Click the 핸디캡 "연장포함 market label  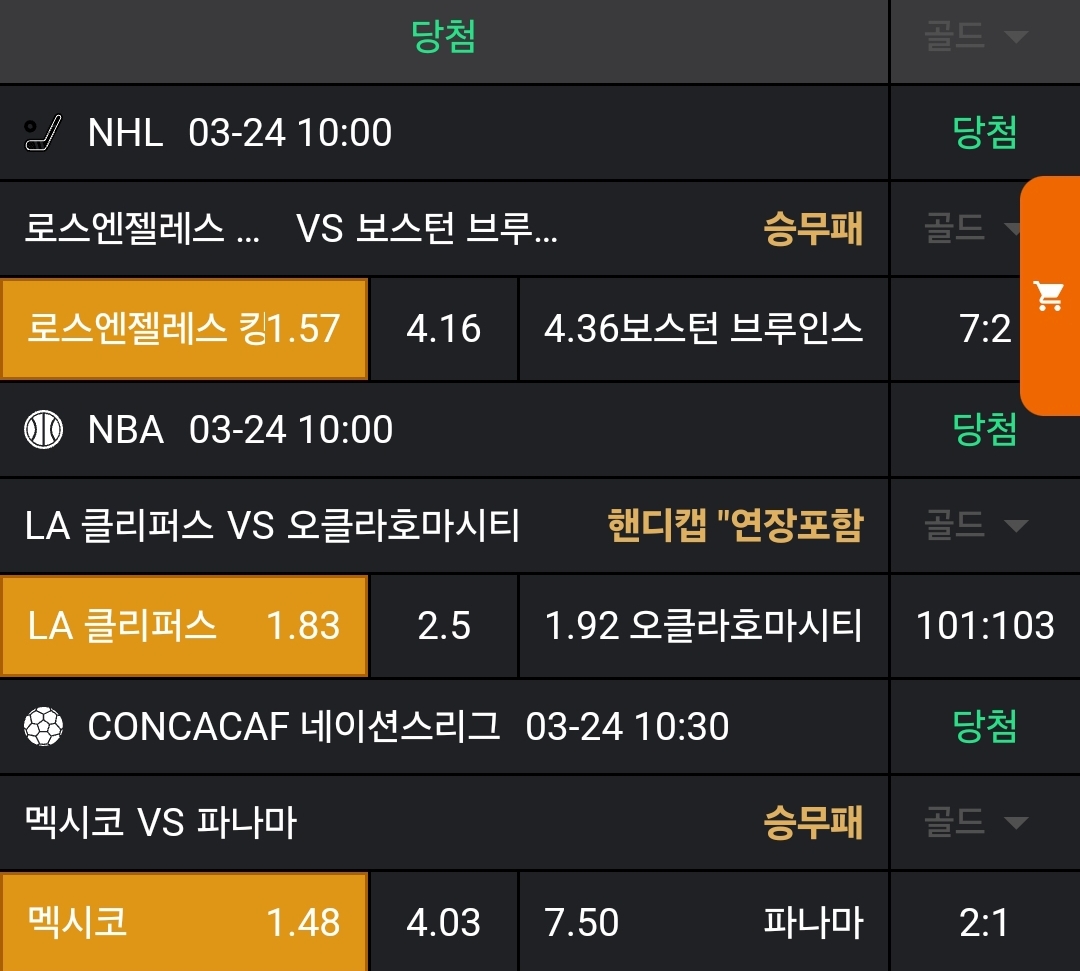pos(734,525)
